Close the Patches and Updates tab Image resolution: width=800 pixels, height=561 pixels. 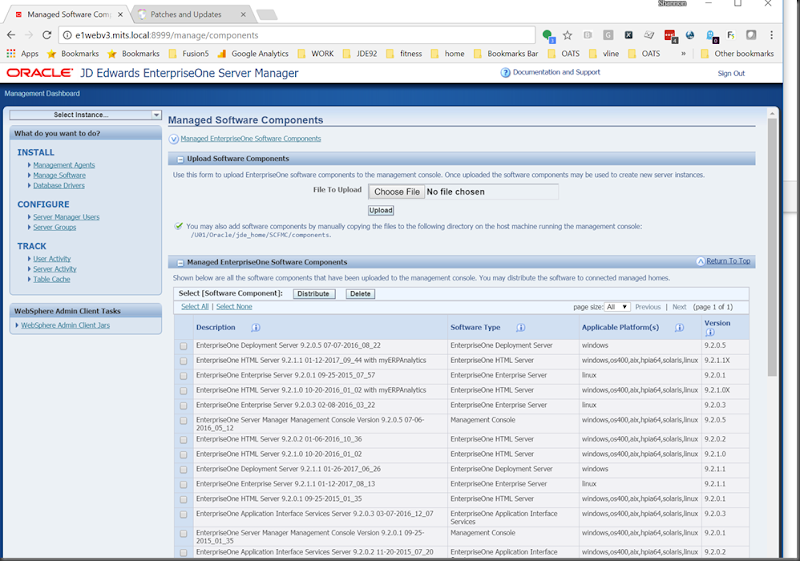point(243,14)
